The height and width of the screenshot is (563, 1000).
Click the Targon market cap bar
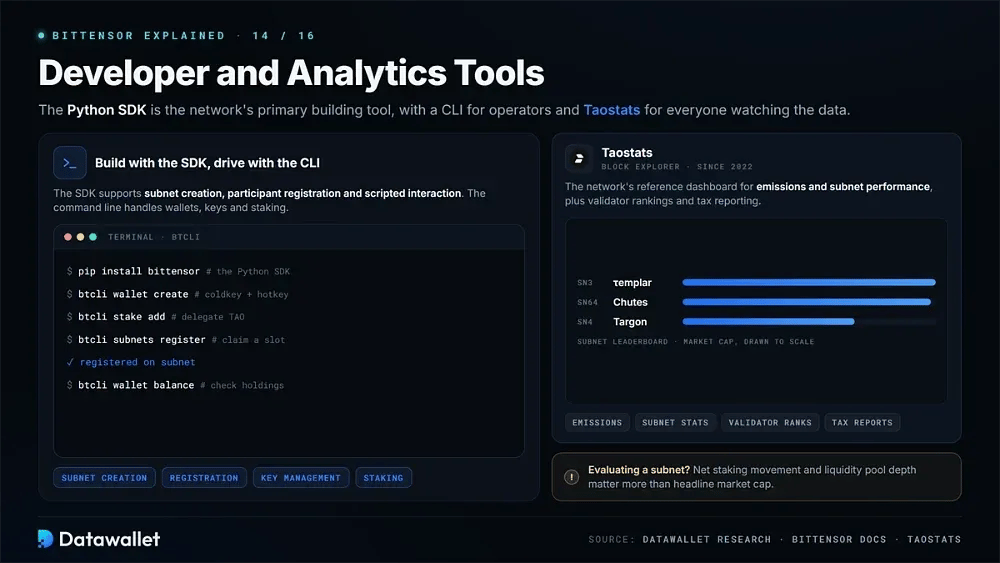coord(768,321)
